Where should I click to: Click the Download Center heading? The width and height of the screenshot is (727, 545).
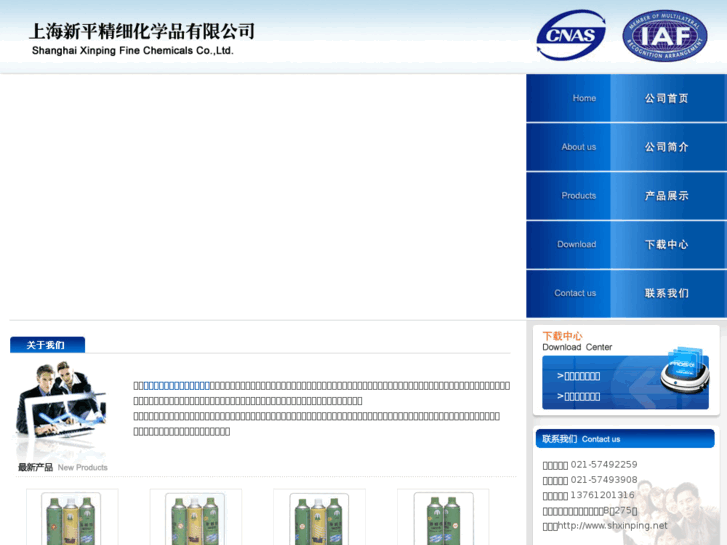(x=577, y=341)
